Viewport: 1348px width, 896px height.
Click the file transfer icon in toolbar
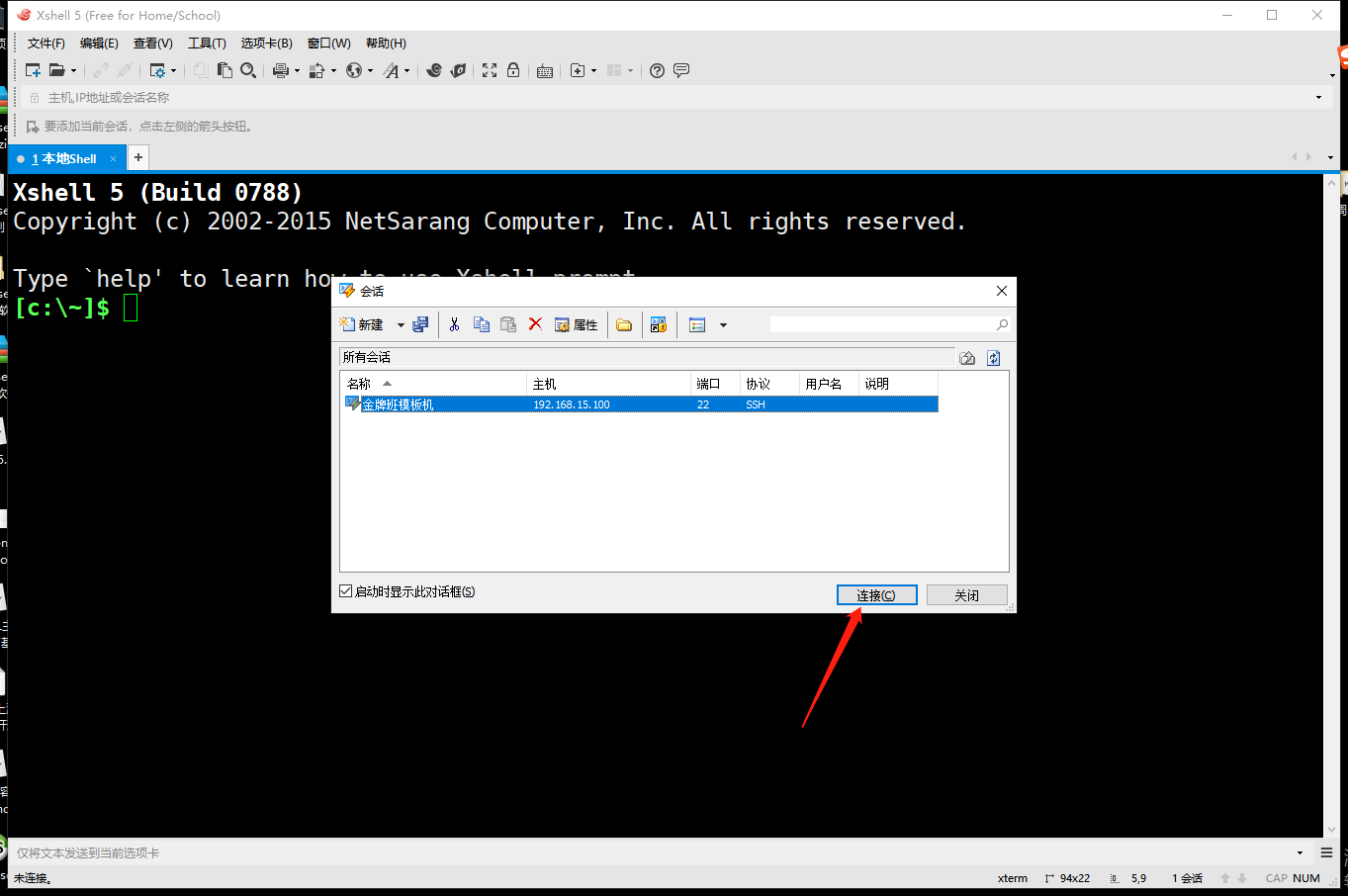317,70
